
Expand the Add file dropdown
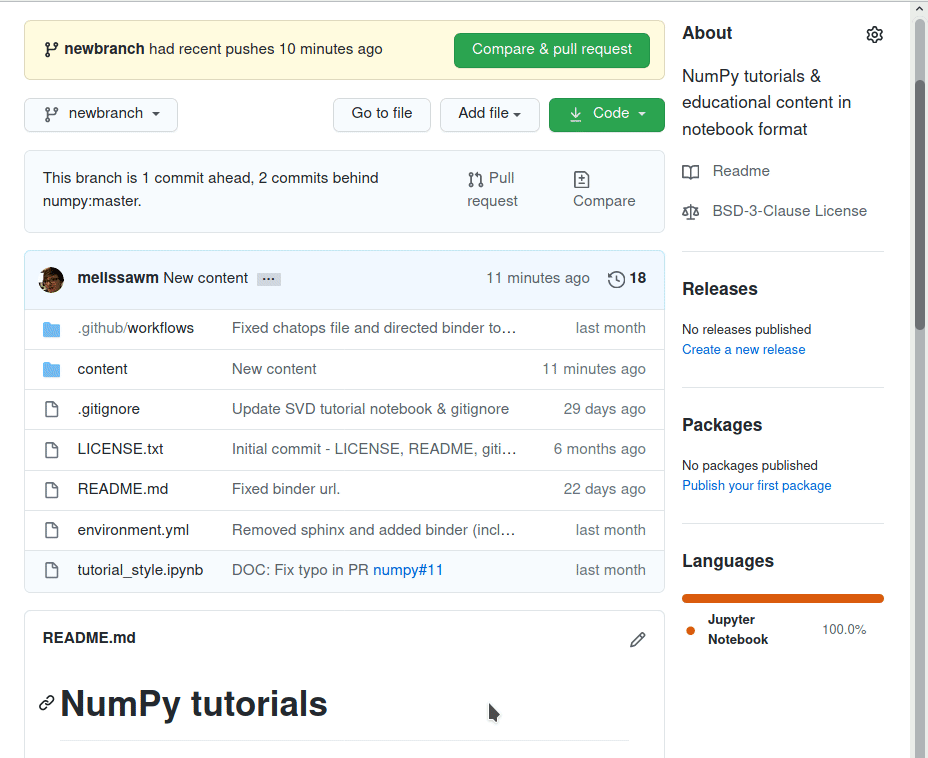click(x=489, y=114)
